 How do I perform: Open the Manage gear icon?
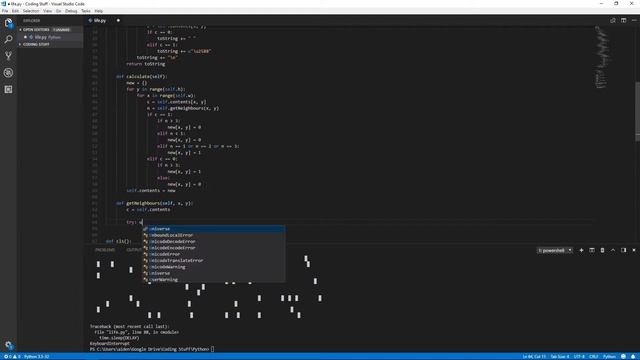9,345
